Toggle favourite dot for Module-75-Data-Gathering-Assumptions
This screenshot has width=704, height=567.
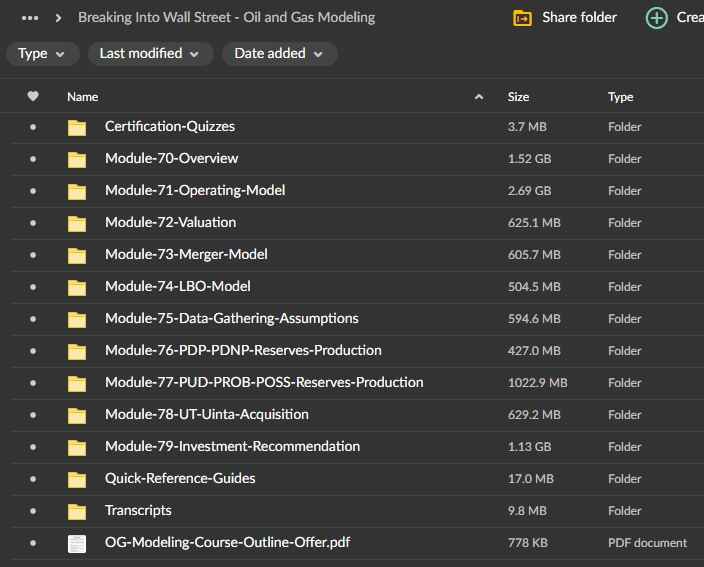33,319
